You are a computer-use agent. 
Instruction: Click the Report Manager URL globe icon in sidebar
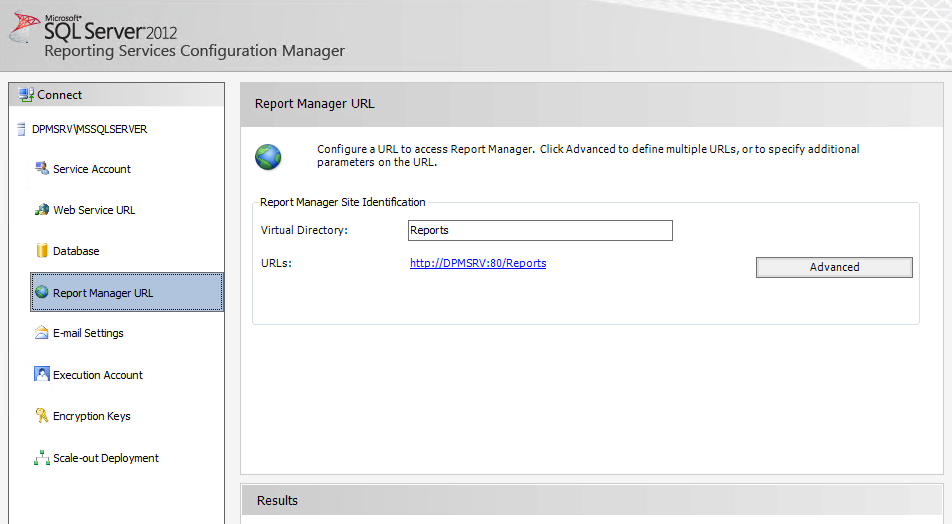pos(42,292)
